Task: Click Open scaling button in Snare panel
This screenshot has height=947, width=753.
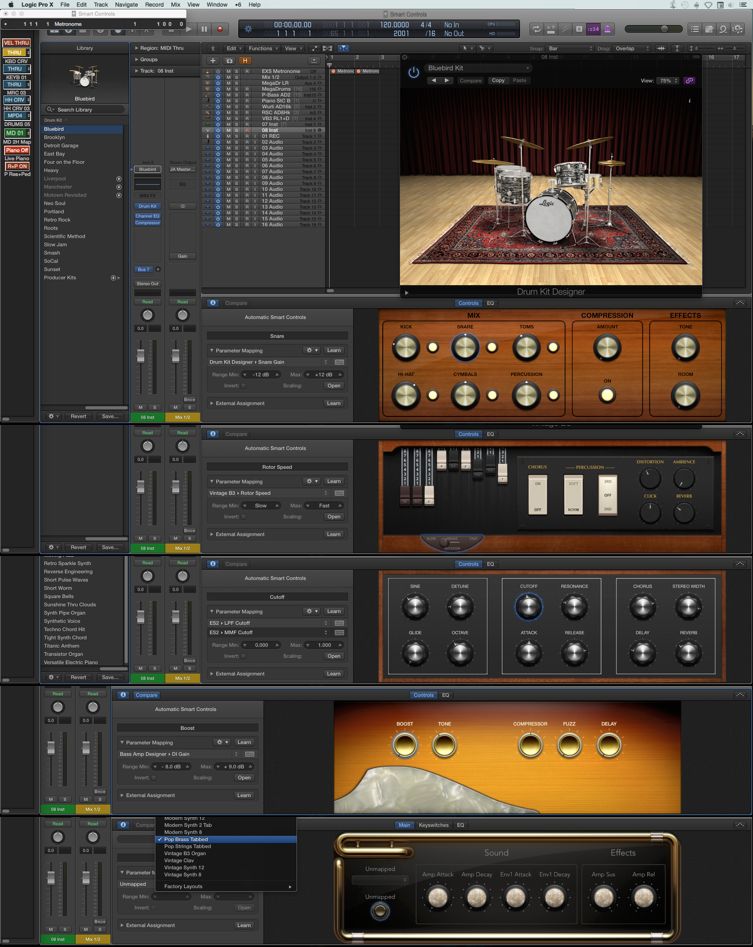Action: 334,385
